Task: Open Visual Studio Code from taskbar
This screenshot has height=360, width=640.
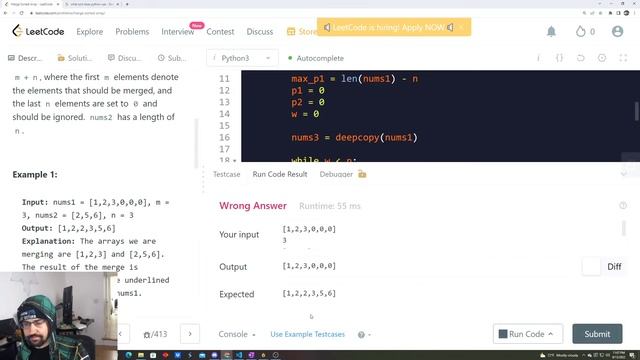Action: (239, 355)
